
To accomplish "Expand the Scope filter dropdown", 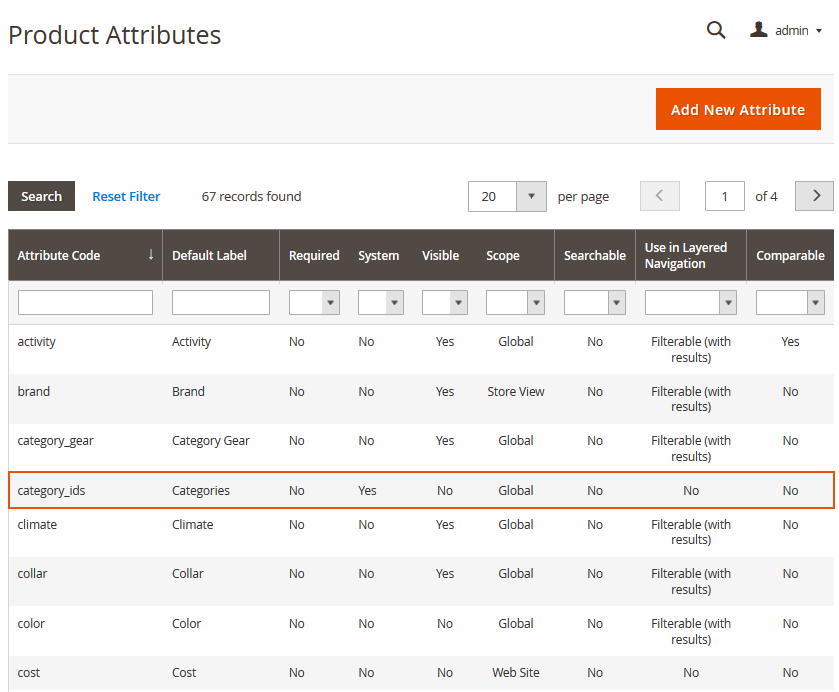I will pos(514,303).
